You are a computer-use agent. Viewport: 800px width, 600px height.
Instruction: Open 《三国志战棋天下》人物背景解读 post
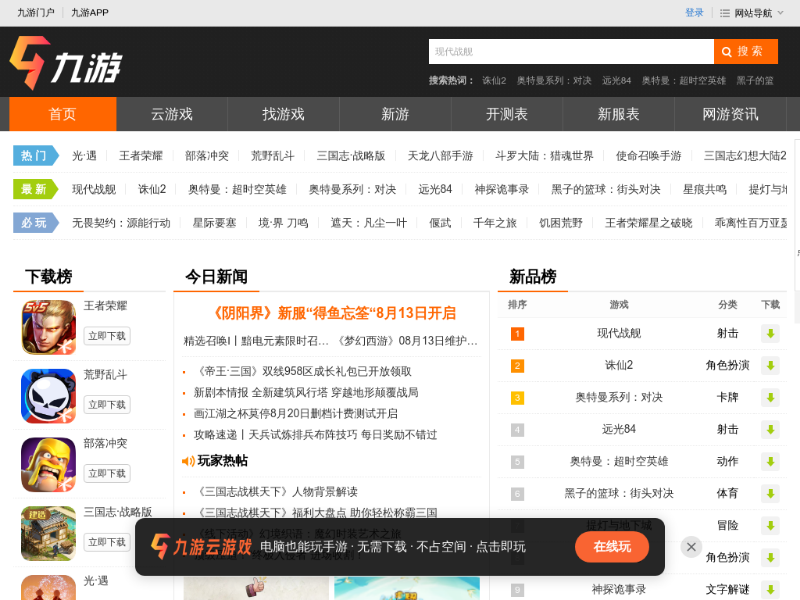click(x=276, y=492)
